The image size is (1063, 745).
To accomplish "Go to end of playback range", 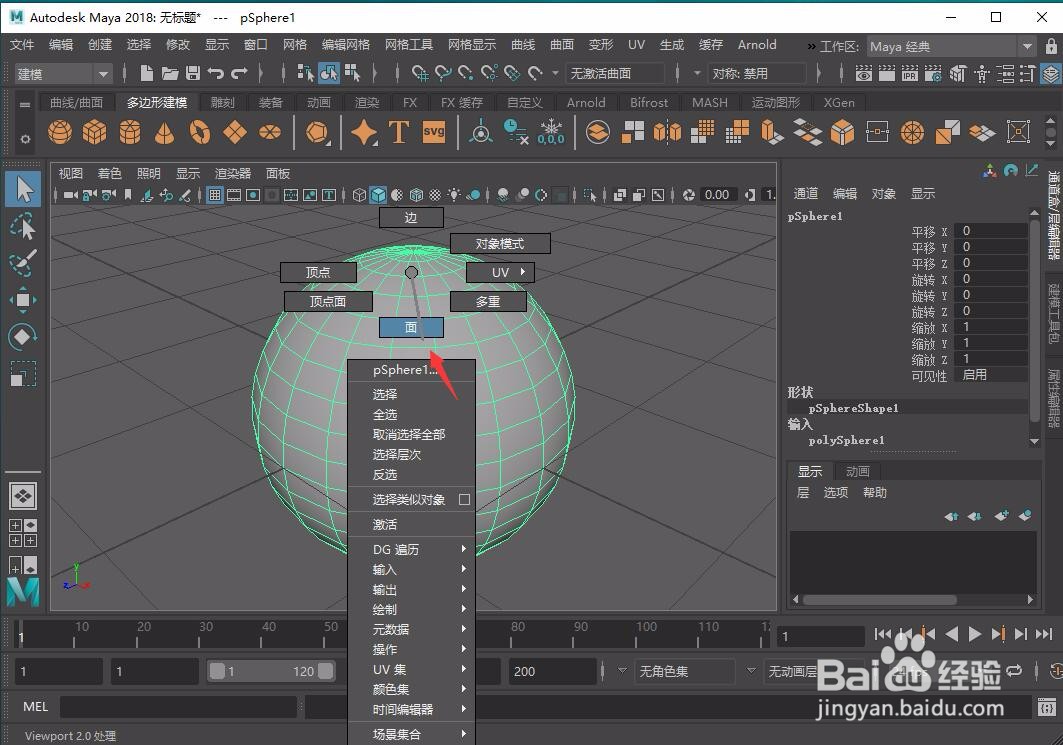I will 1043,635.
